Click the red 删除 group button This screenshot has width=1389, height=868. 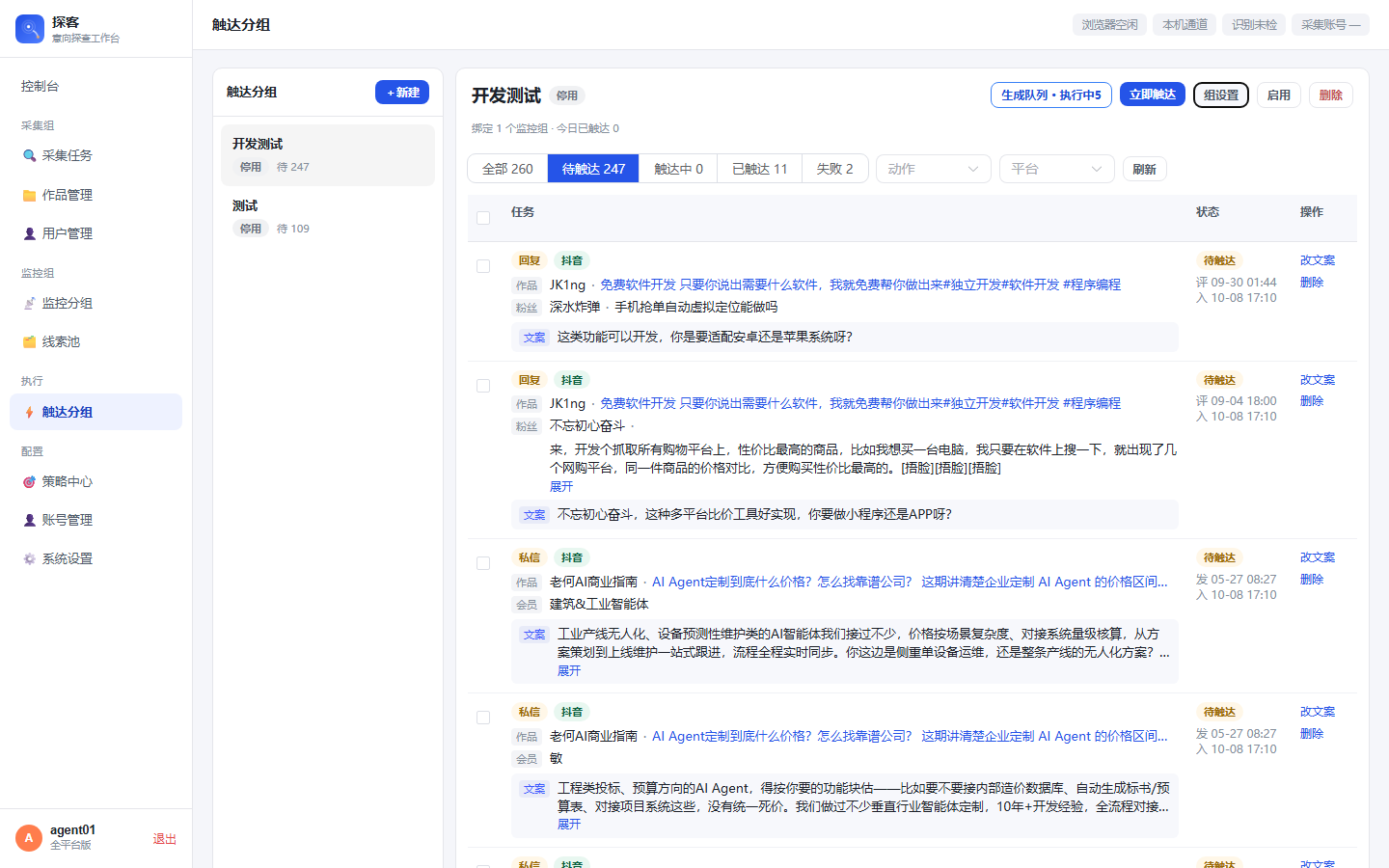(1331, 95)
